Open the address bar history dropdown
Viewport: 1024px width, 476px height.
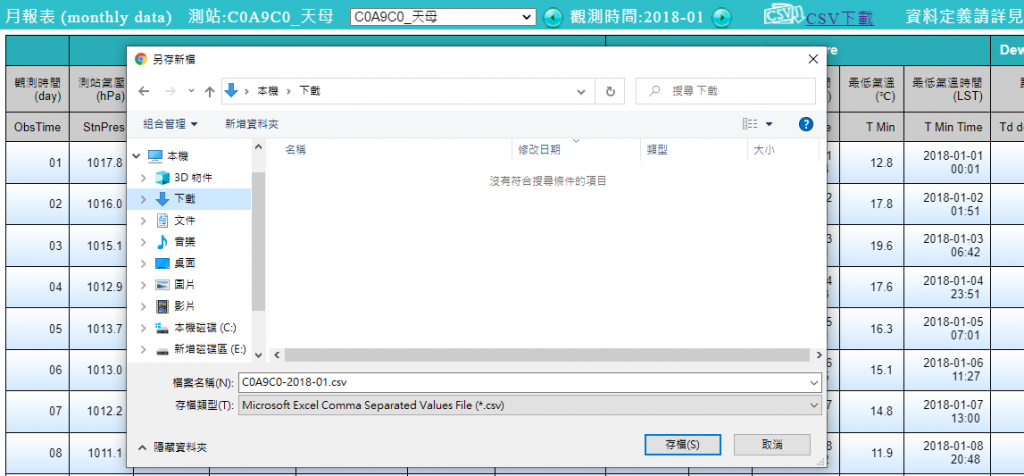(581, 91)
